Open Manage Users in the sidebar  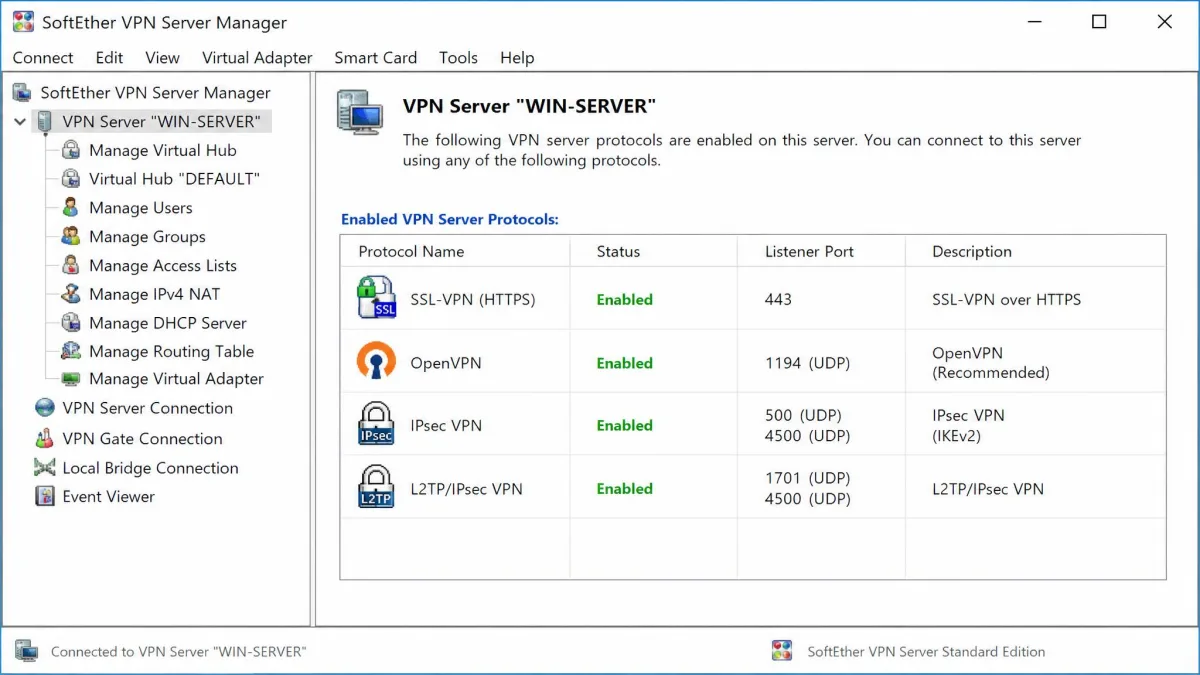(141, 208)
